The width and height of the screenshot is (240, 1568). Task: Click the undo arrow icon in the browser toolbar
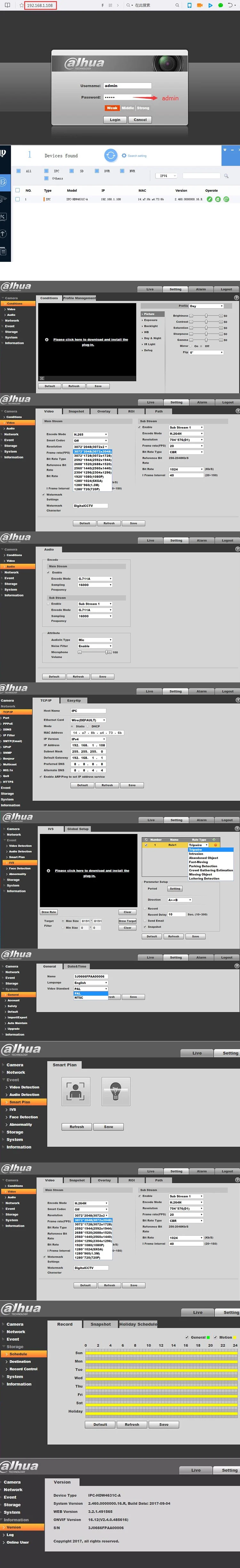pyautogui.click(x=231, y=5)
